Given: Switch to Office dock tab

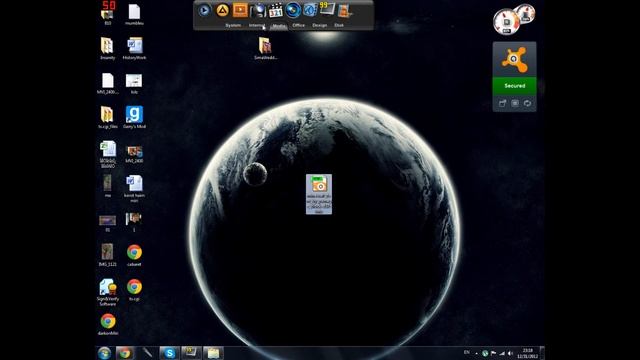Looking at the screenshot, I should click(298, 25).
